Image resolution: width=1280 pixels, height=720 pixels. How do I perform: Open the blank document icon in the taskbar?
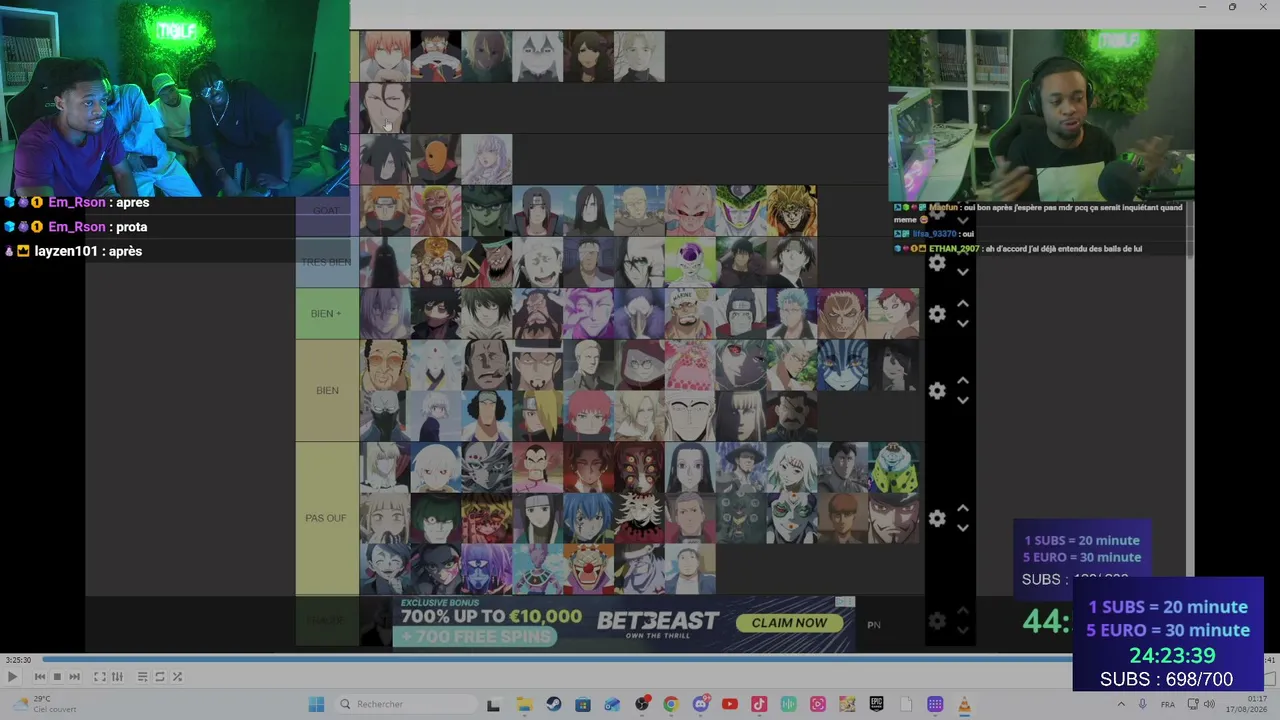pos(906,704)
